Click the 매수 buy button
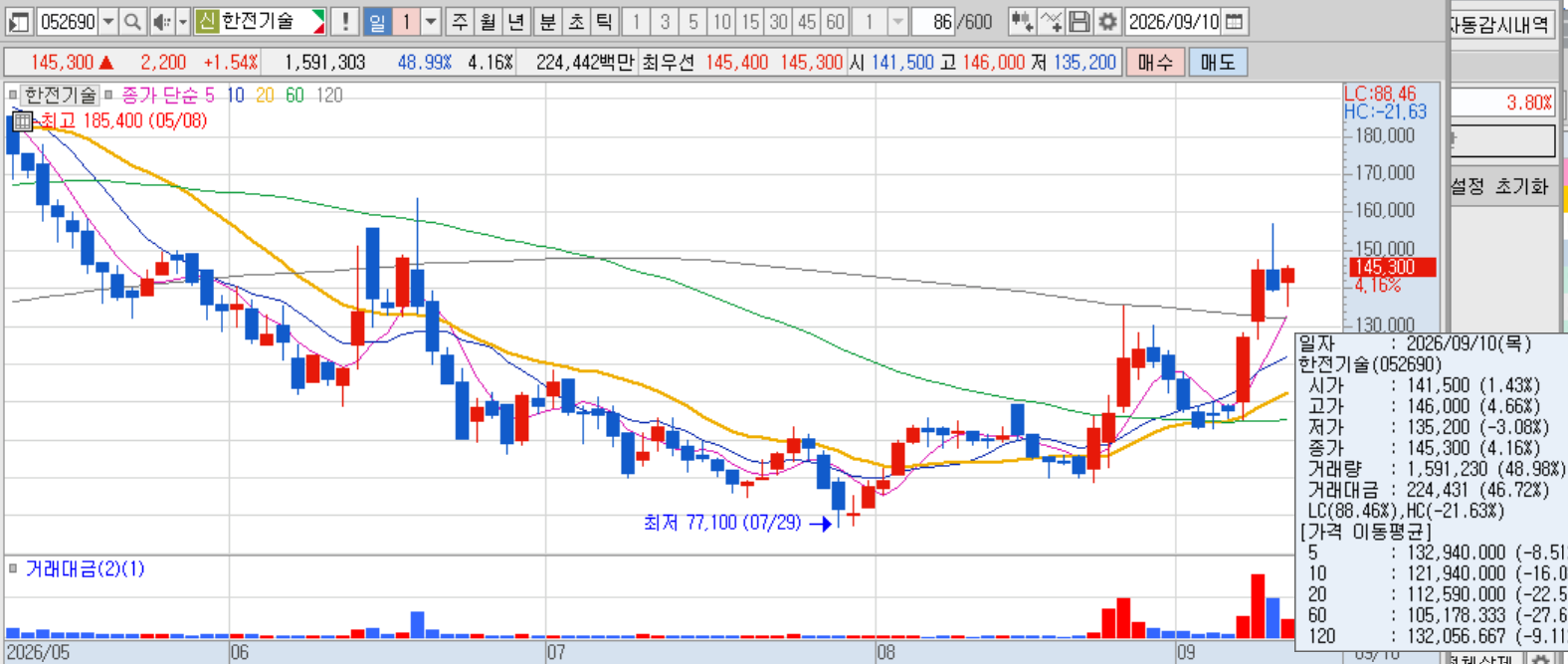 (1155, 62)
